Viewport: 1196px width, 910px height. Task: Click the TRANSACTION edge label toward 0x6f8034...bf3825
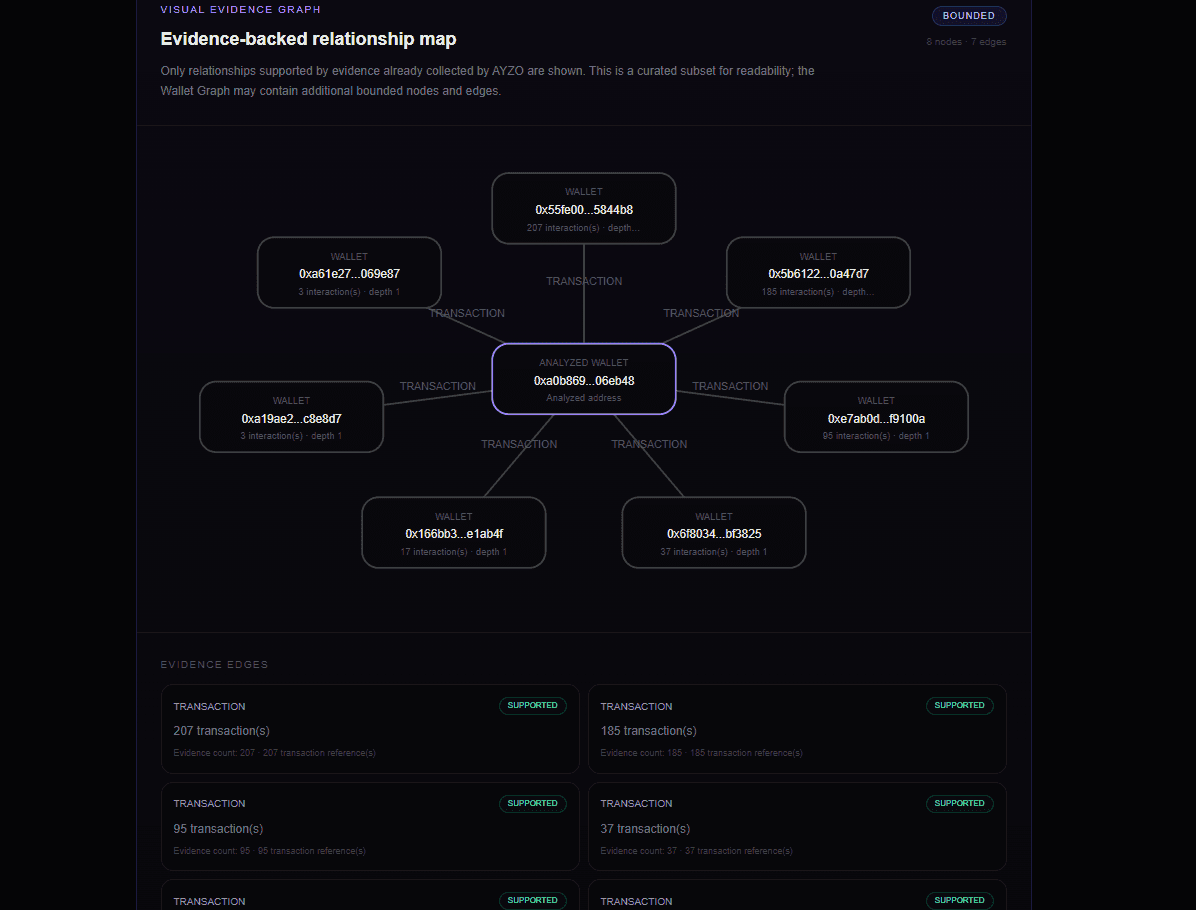649,445
